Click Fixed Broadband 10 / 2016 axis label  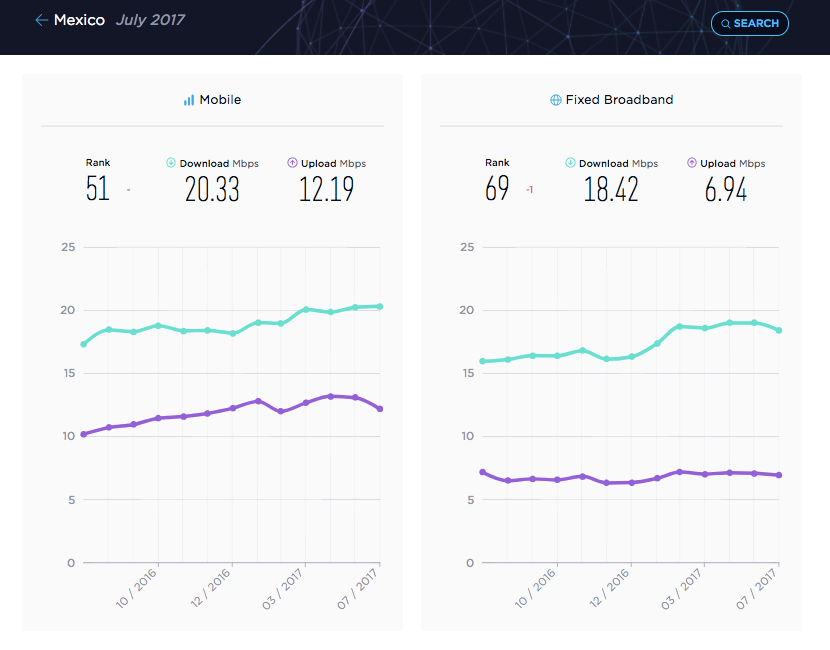[x=535, y=588]
